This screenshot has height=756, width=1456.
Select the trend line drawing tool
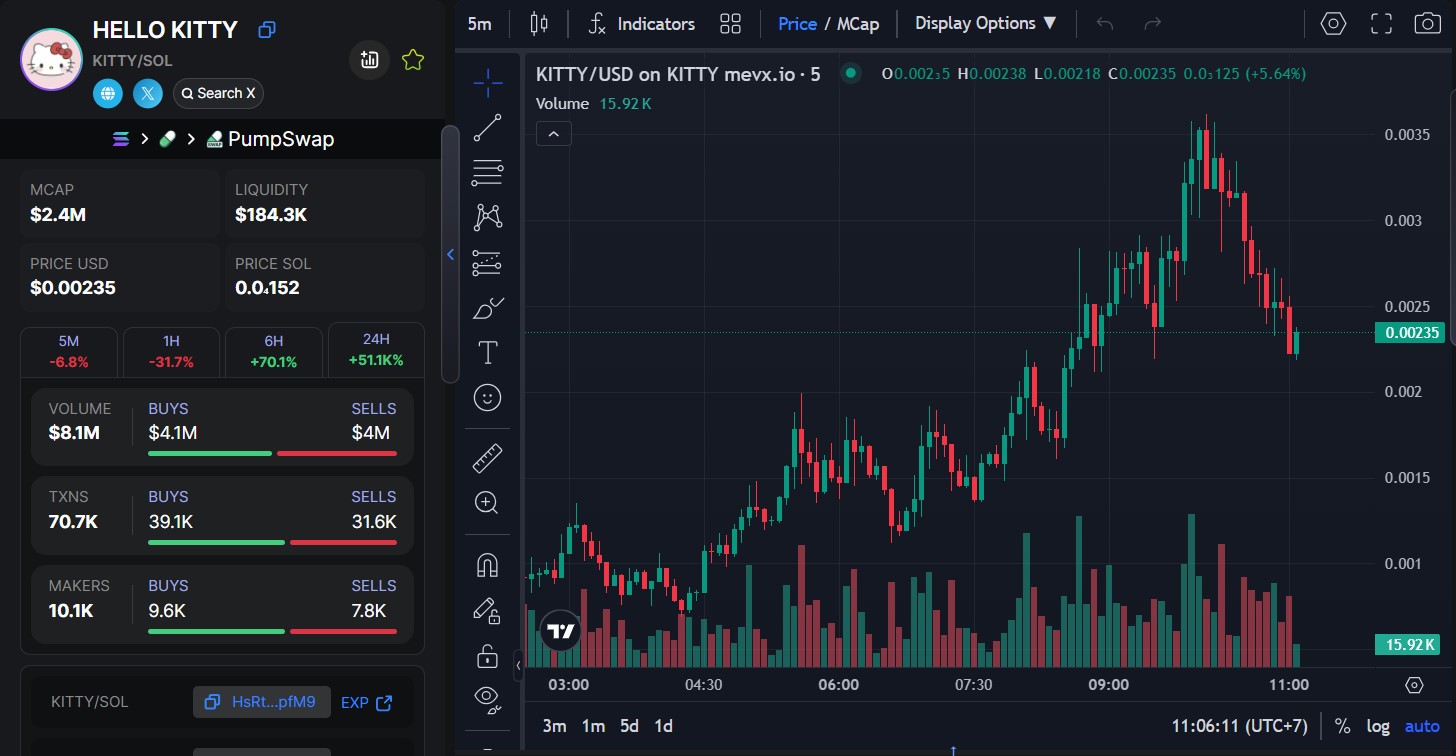[x=487, y=128]
